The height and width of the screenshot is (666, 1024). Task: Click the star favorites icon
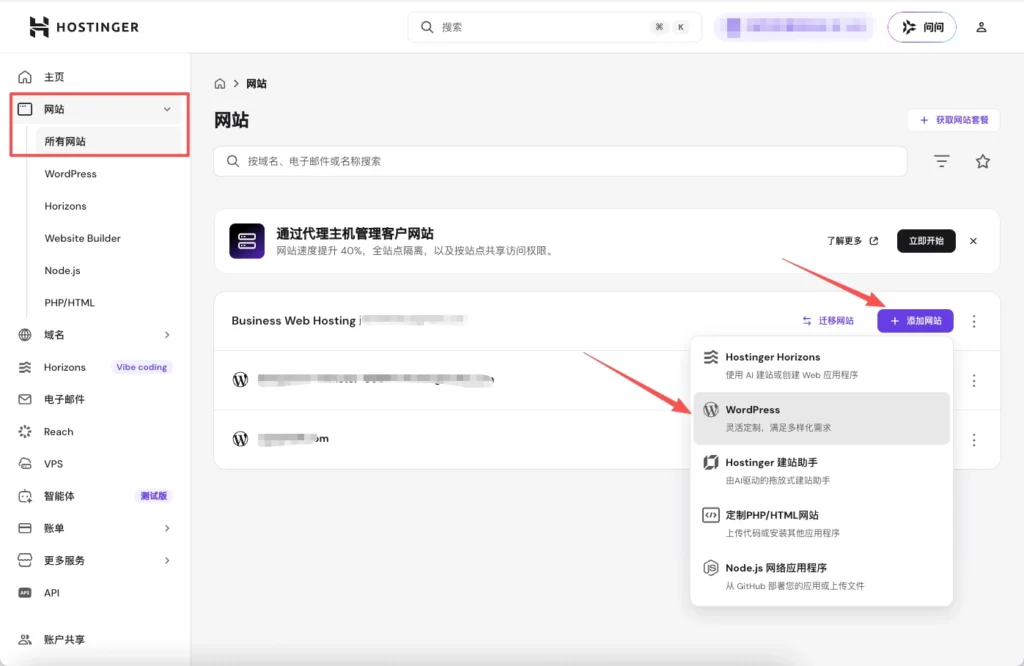tap(983, 161)
